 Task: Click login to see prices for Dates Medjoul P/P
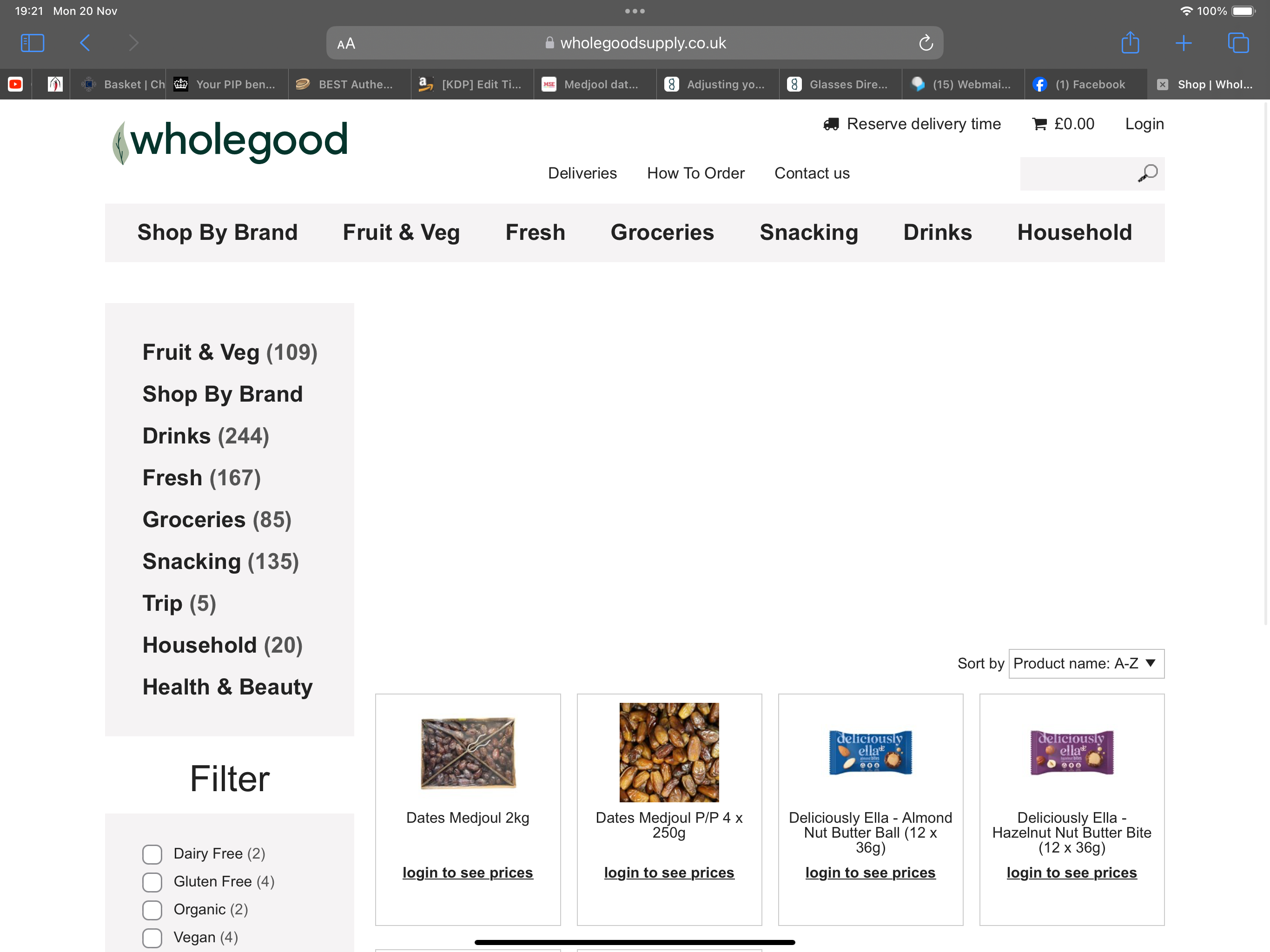[669, 873]
